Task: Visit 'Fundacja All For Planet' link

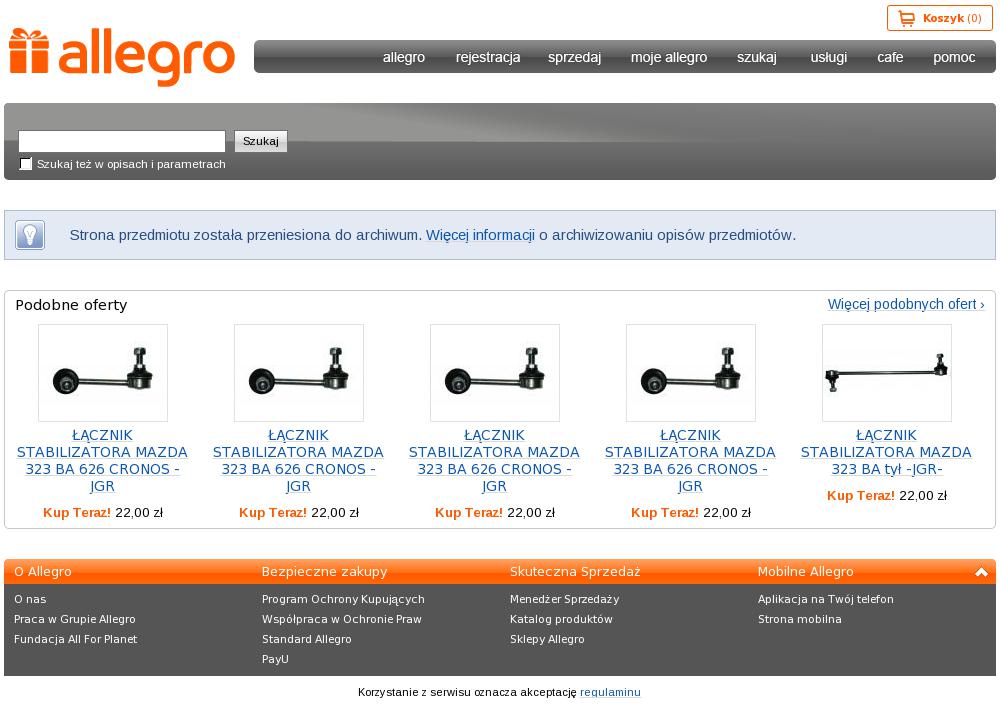Action: click(x=75, y=639)
